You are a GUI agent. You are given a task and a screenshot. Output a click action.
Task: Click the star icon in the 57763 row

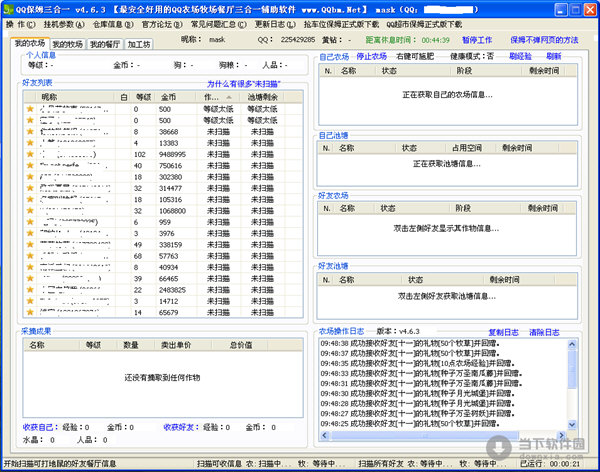[x=30, y=256]
